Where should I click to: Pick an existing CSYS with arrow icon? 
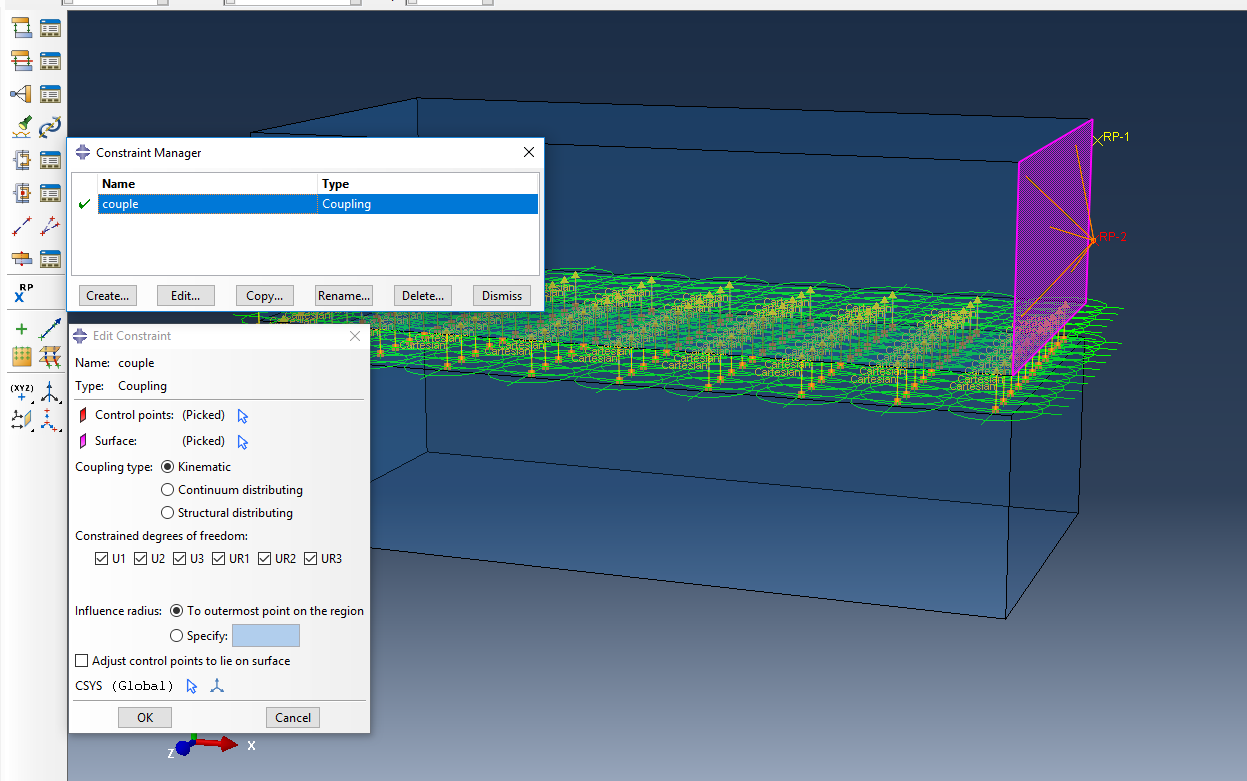(x=192, y=686)
